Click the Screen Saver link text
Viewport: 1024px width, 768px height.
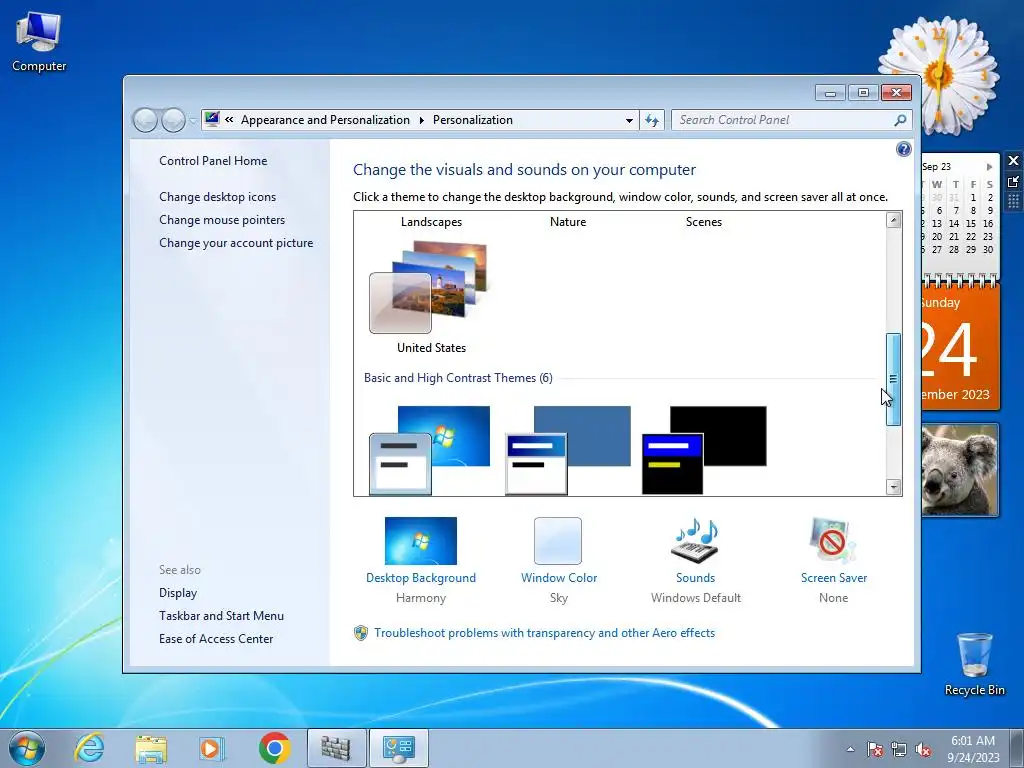(x=834, y=578)
